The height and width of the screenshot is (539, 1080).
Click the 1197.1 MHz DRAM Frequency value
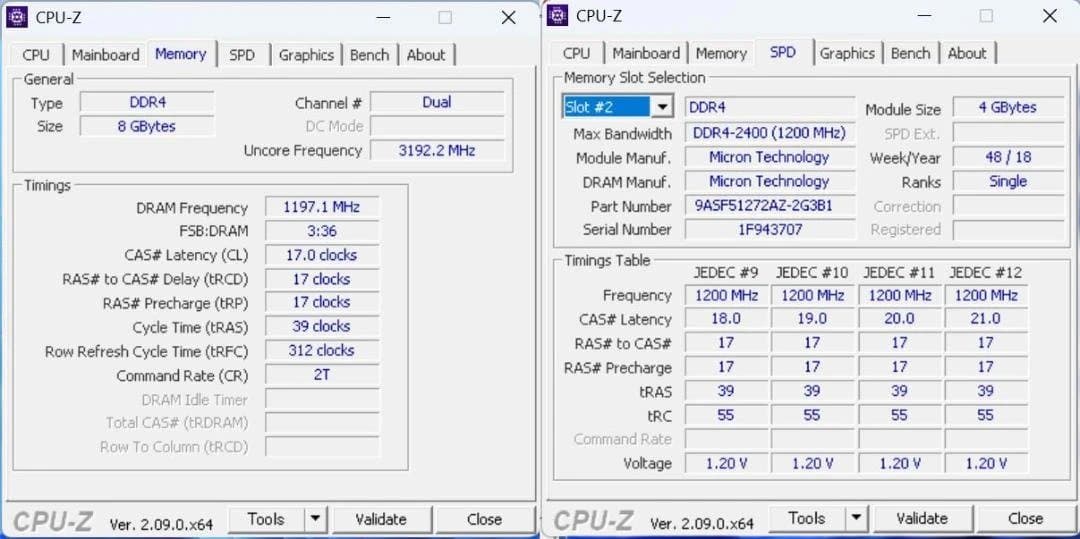[x=322, y=207]
